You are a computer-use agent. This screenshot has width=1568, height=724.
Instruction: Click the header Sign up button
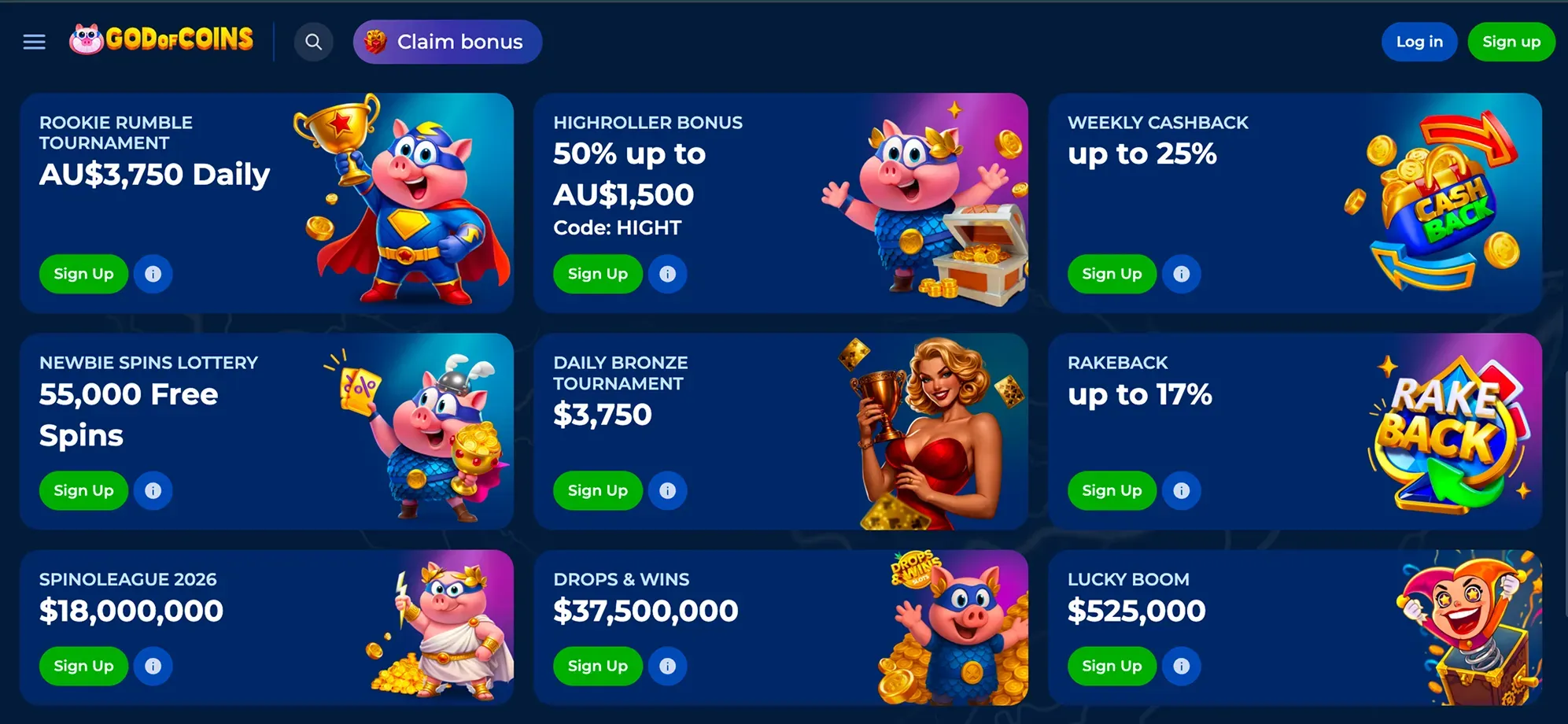click(x=1511, y=42)
